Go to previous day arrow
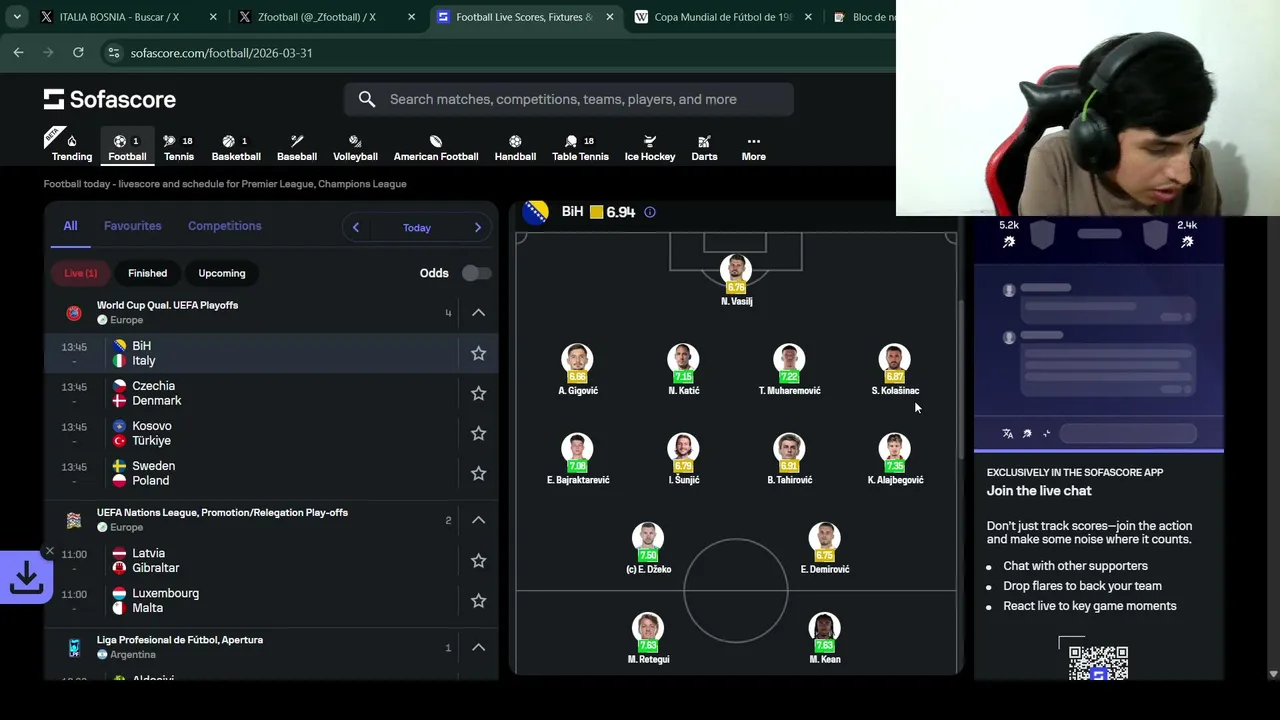 point(356,228)
